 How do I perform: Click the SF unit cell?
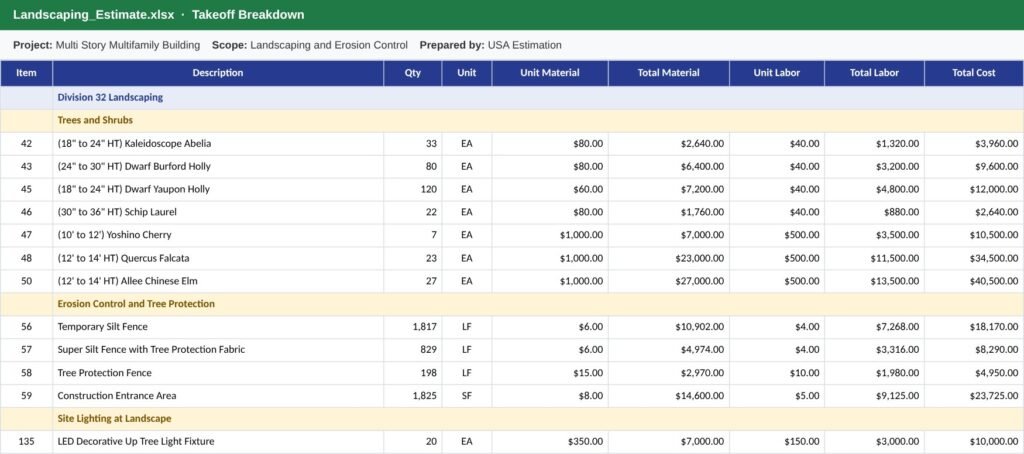click(x=466, y=395)
